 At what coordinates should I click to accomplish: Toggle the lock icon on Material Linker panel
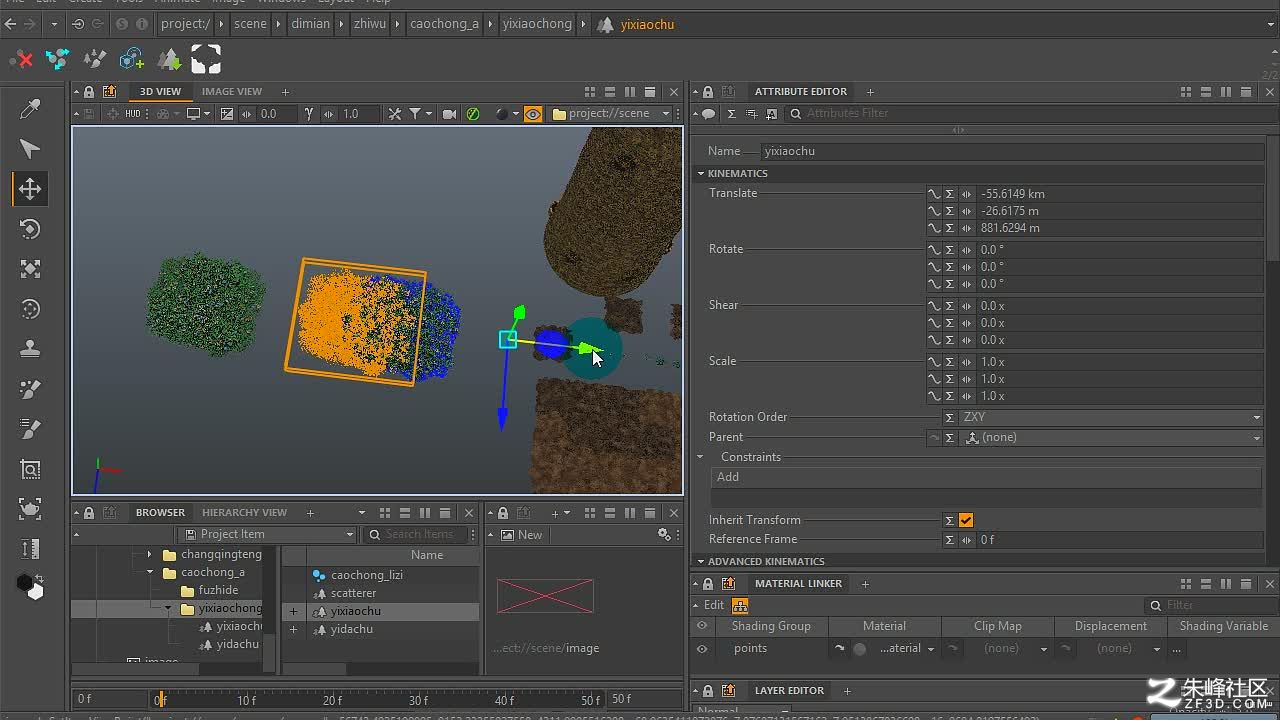coord(708,584)
